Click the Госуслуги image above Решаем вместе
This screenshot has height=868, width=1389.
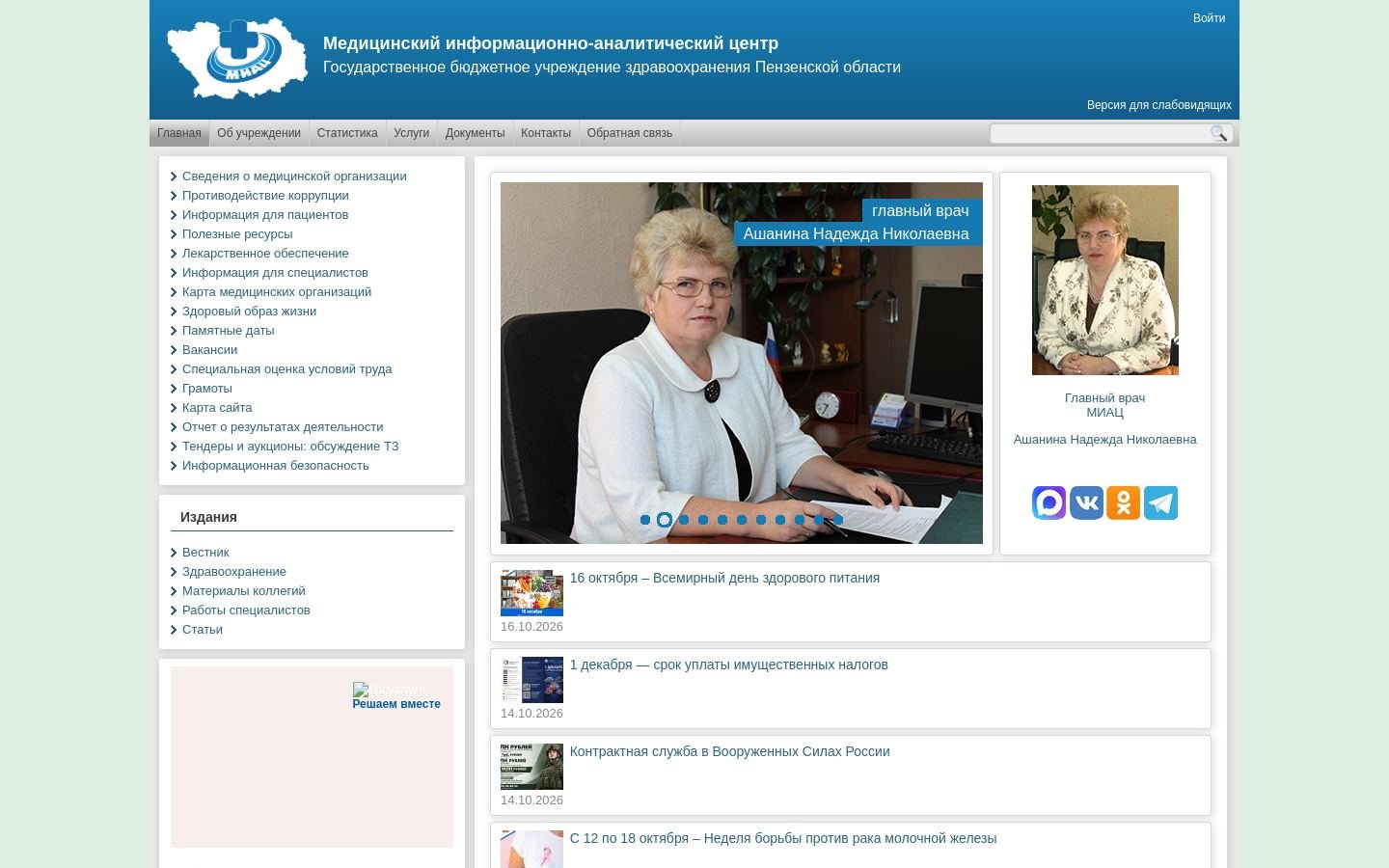(x=389, y=690)
